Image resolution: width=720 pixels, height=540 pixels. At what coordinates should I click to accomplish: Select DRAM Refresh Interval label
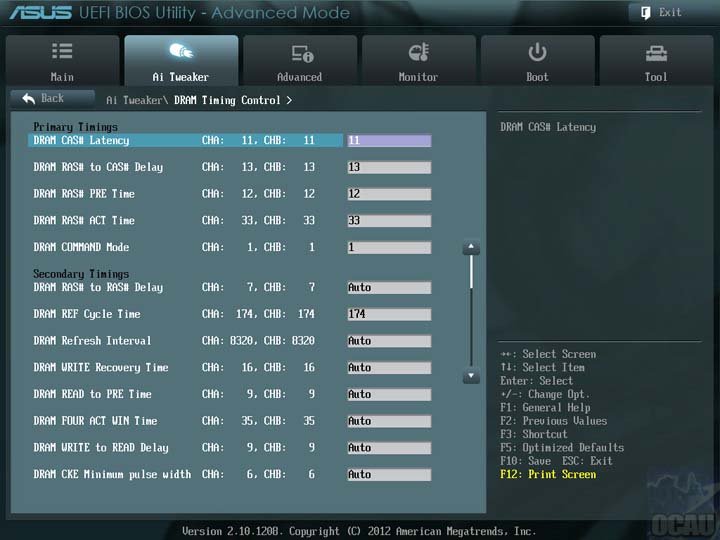92,341
